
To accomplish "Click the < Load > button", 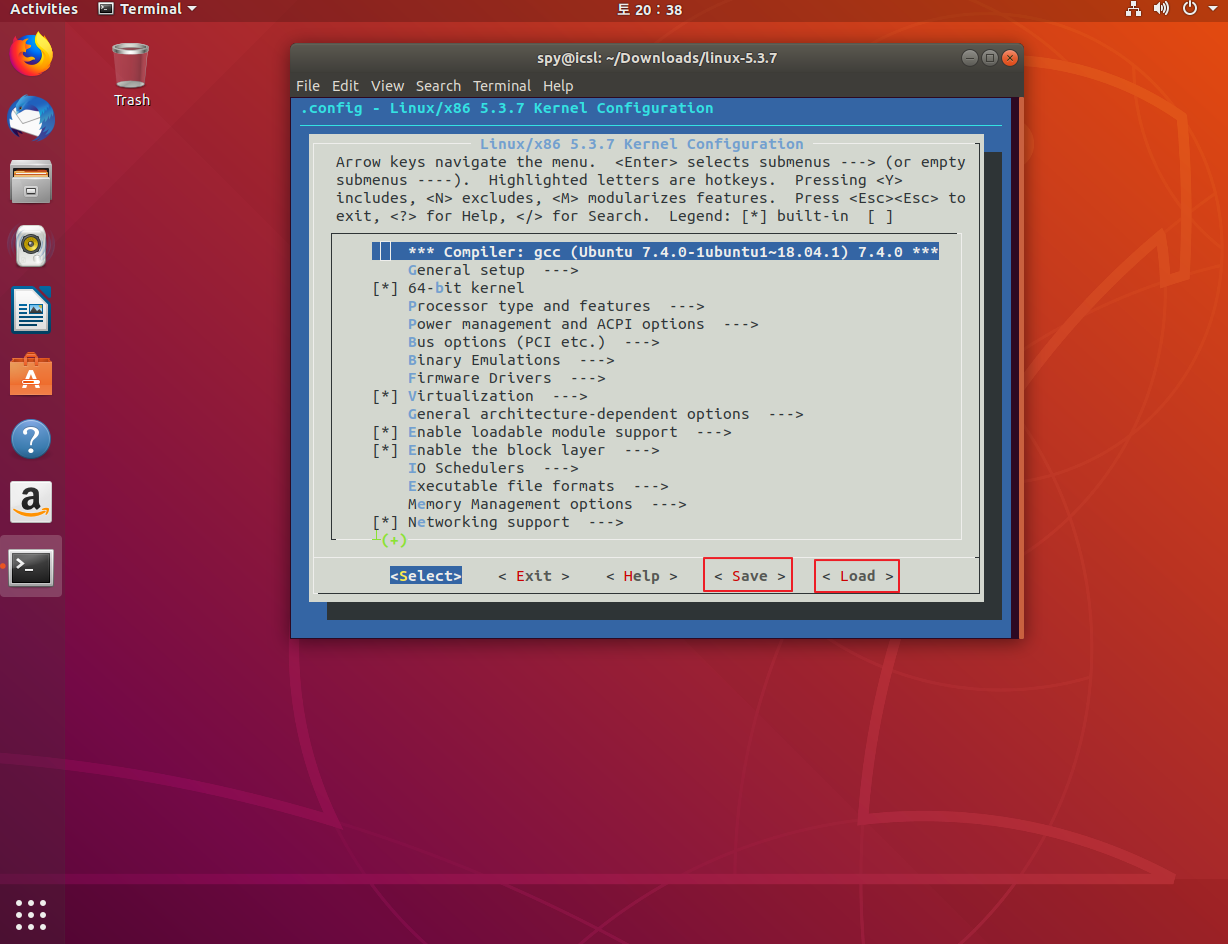I will click(x=857, y=576).
